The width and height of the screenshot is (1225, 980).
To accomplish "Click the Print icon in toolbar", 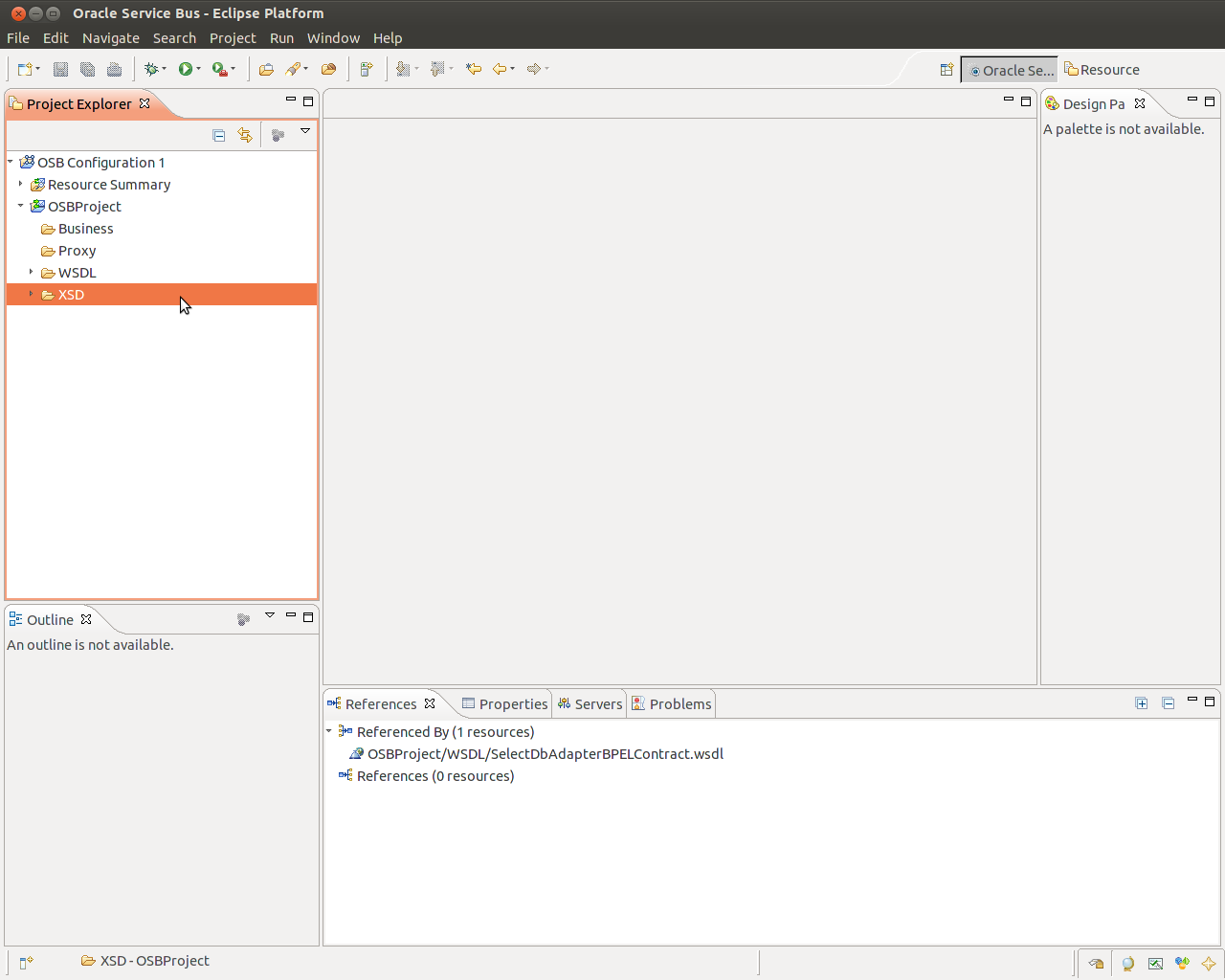I will 114,69.
